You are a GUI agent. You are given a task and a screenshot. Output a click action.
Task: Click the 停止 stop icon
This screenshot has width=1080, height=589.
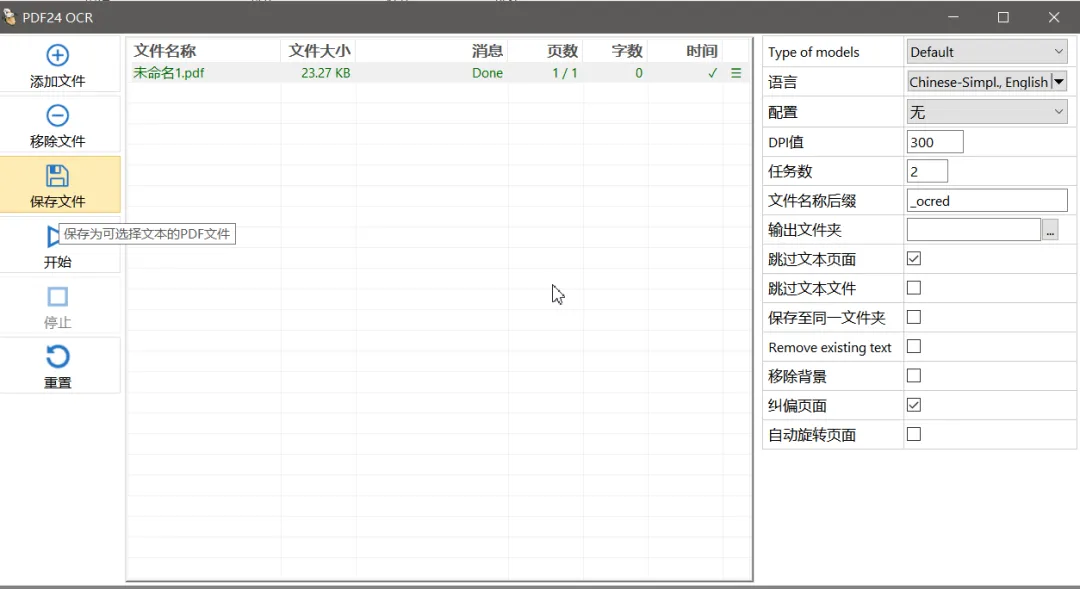coord(57,297)
